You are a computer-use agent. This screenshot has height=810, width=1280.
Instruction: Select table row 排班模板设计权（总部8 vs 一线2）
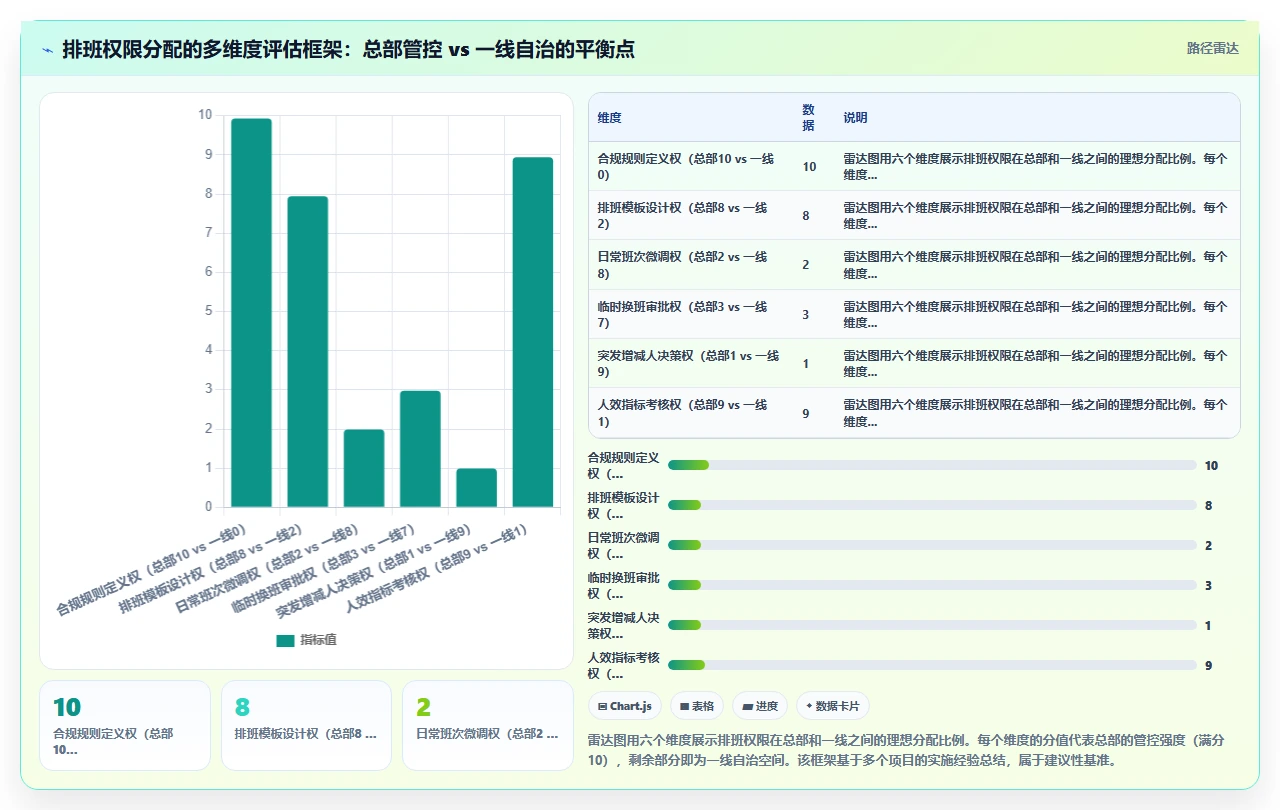(x=914, y=215)
